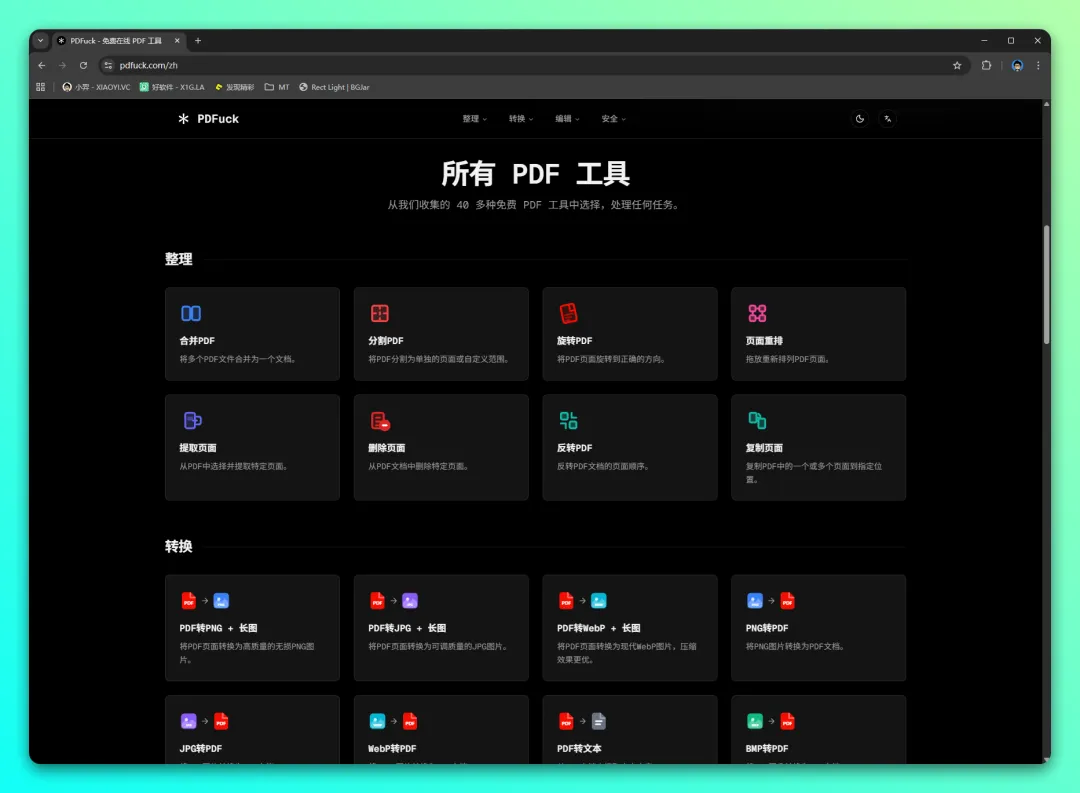The width and height of the screenshot is (1080, 793).
Task: Open the PDF转JPG + 长图 title
Action: click(x=407, y=628)
